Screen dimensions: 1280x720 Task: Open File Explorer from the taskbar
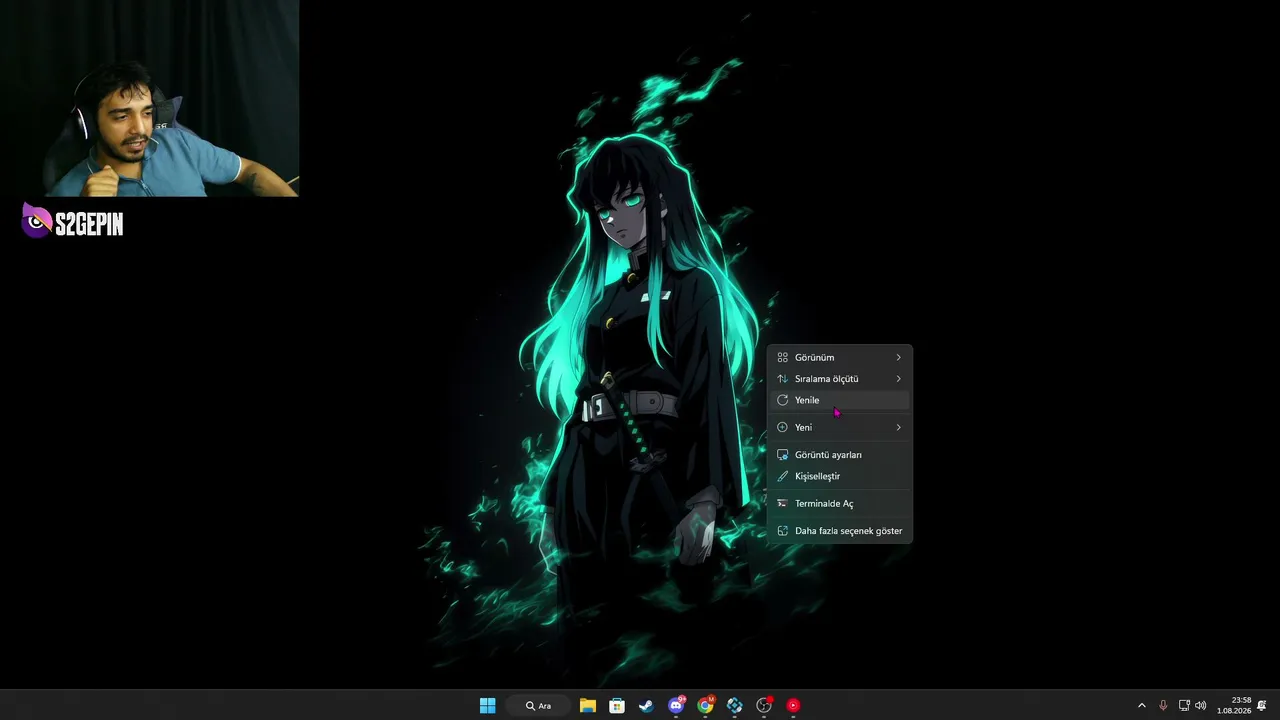[588, 705]
